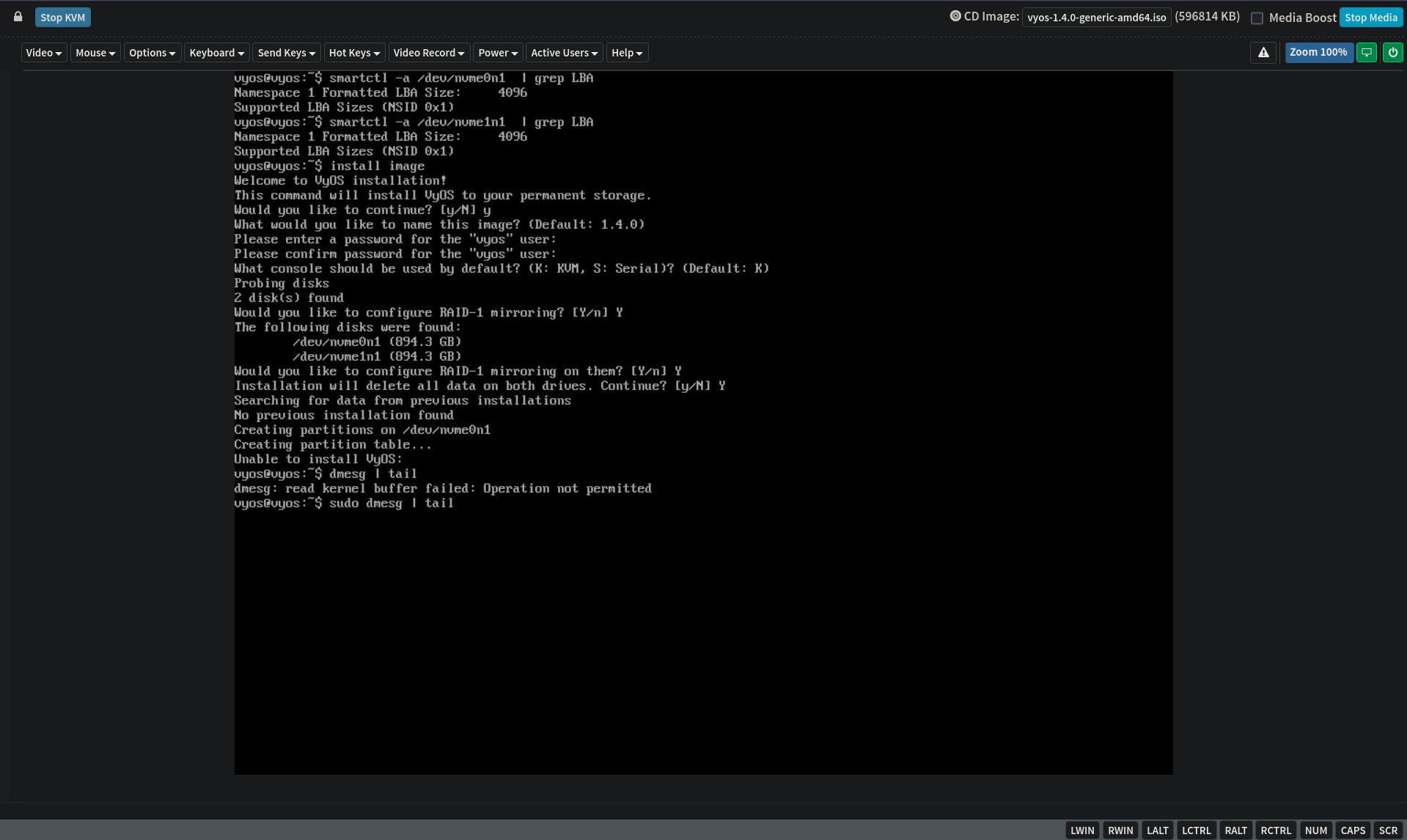This screenshot has height=840, width=1407.
Task: Click the lock icon in top-left corner
Action: coord(18,17)
